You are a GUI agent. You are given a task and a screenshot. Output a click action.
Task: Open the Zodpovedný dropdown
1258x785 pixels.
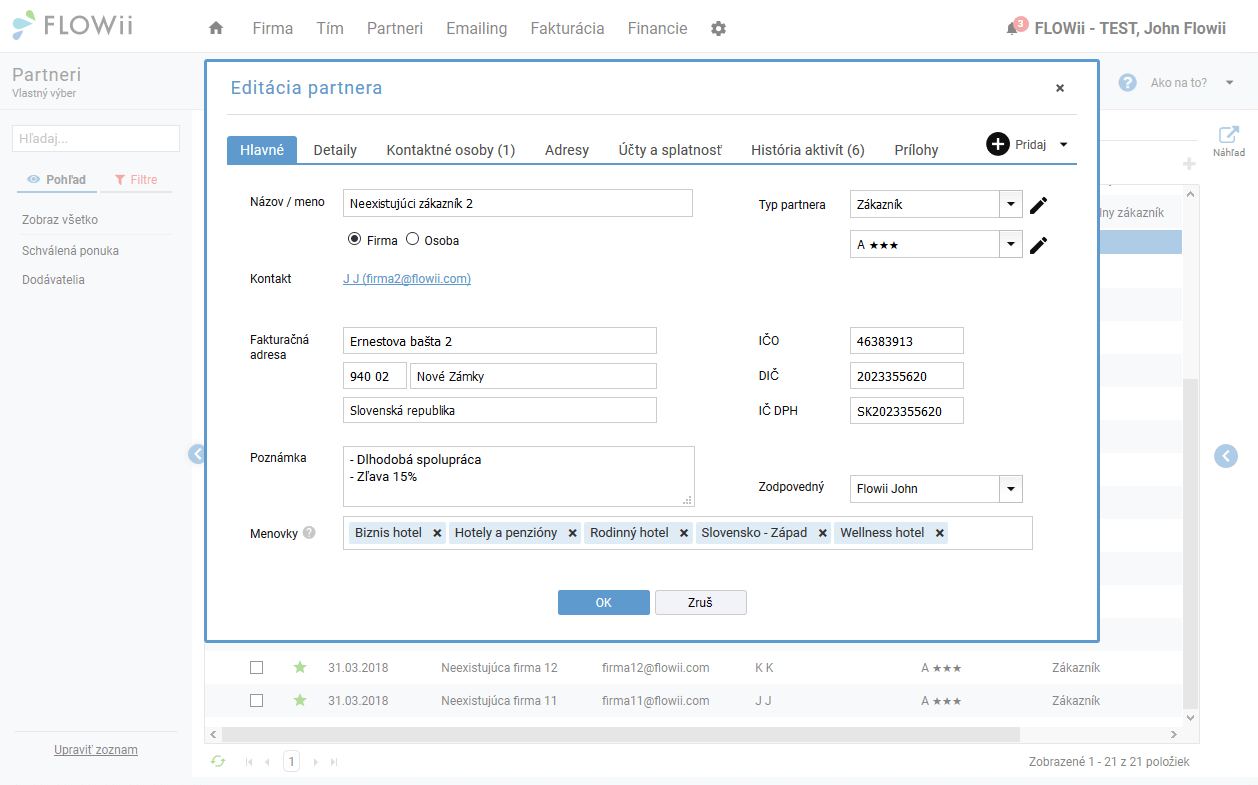click(1010, 489)
